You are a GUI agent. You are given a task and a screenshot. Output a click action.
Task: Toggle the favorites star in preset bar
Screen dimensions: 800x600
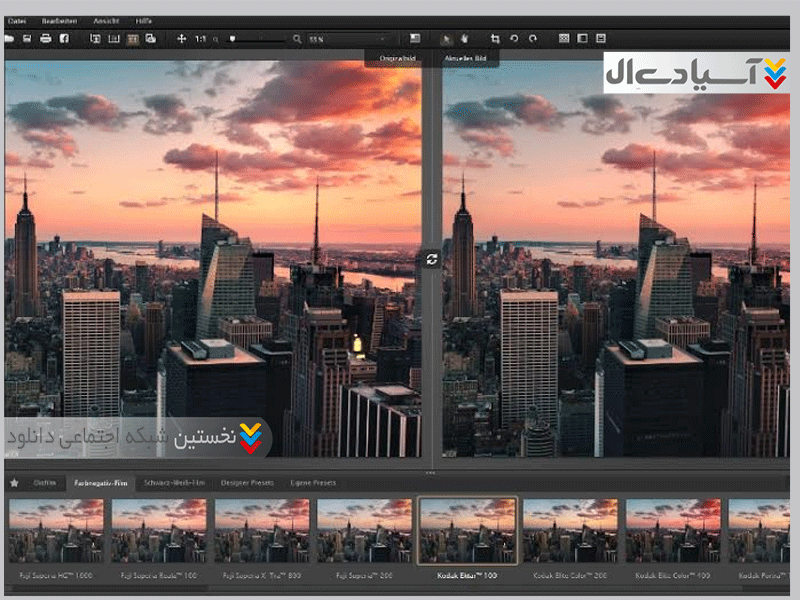click(14, 483)
